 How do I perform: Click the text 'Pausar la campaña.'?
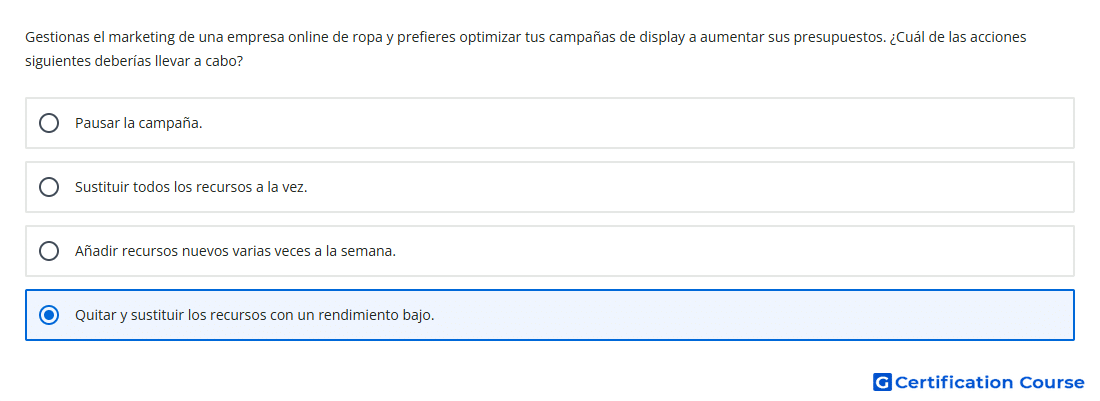tap(139, 123)
